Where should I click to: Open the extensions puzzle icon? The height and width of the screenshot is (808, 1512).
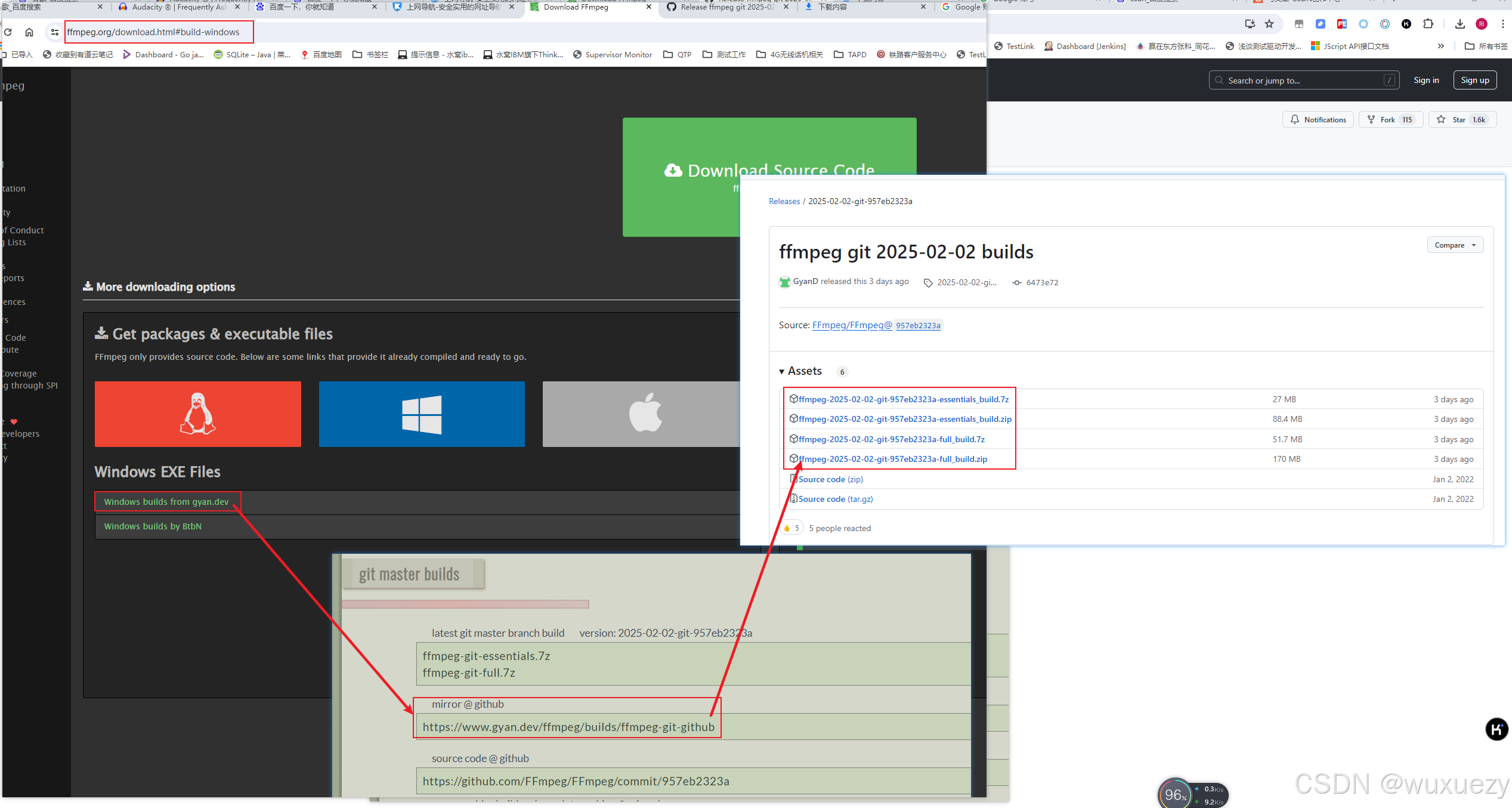click(1428, 24)
